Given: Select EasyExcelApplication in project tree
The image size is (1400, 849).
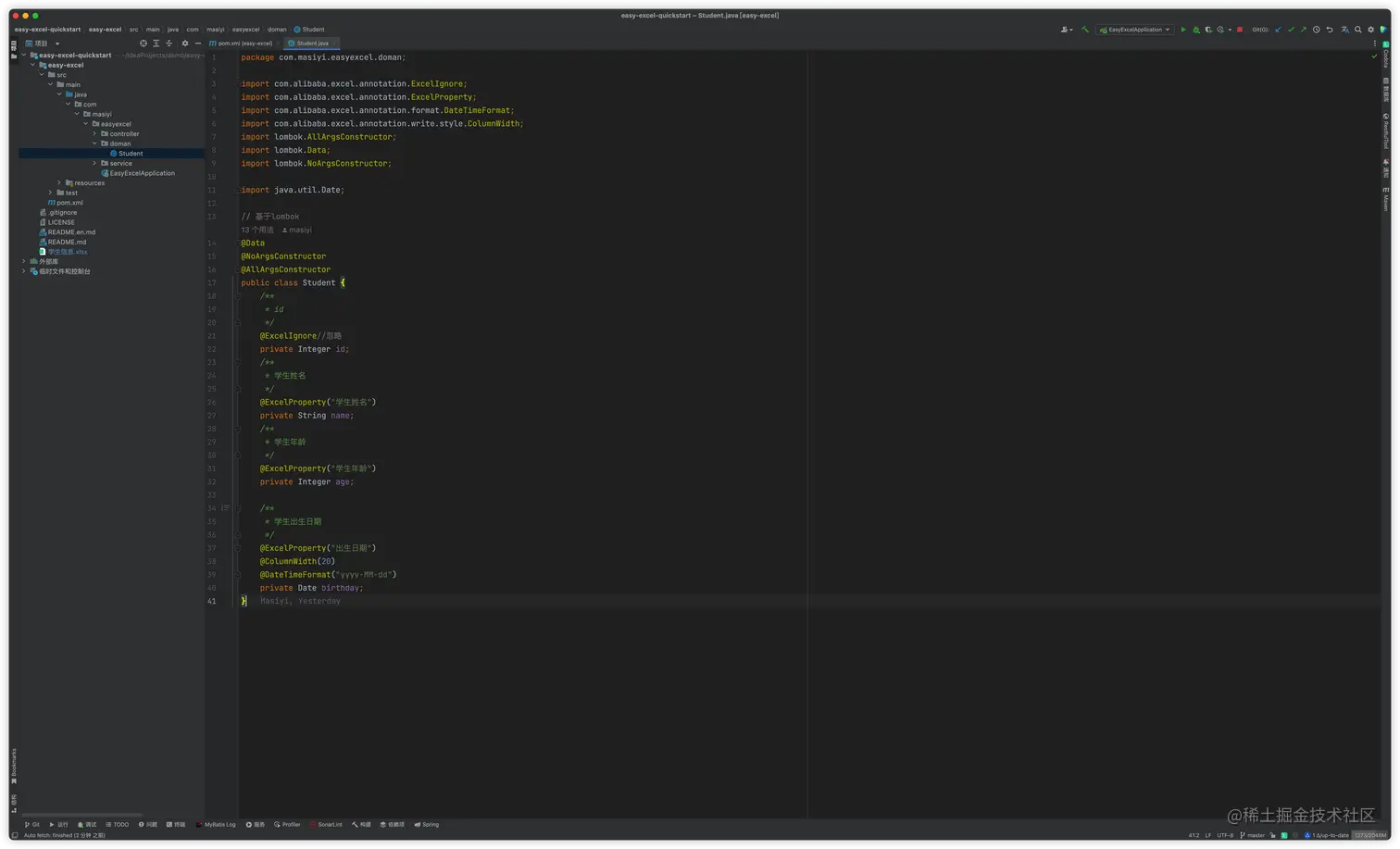Looking at the screenshot, I should tap(137, 173).
